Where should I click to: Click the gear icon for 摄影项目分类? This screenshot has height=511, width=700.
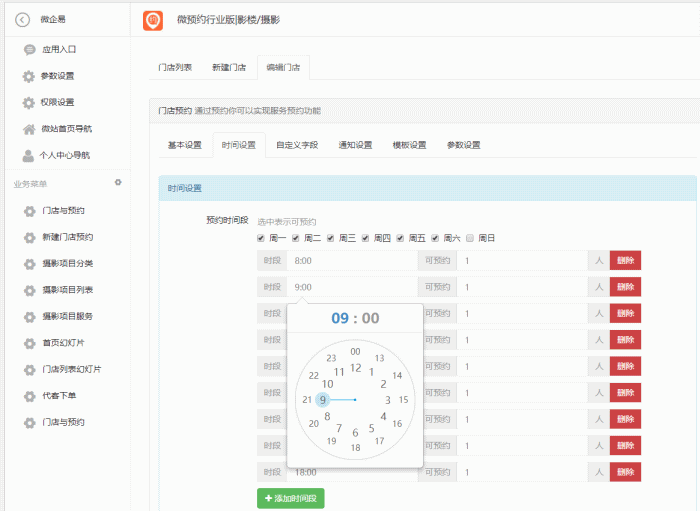point(29,264)
